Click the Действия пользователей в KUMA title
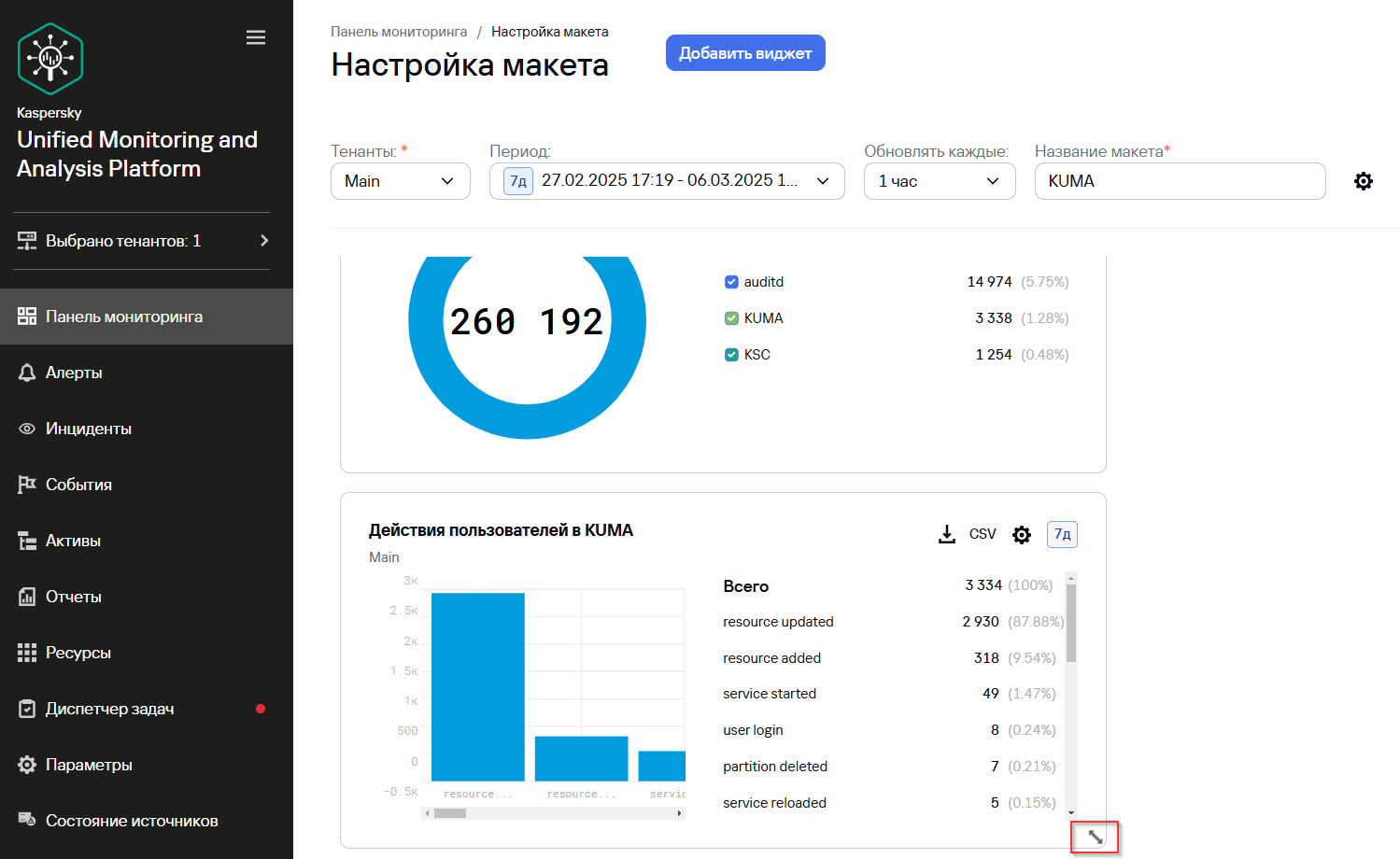 point(501,530)
